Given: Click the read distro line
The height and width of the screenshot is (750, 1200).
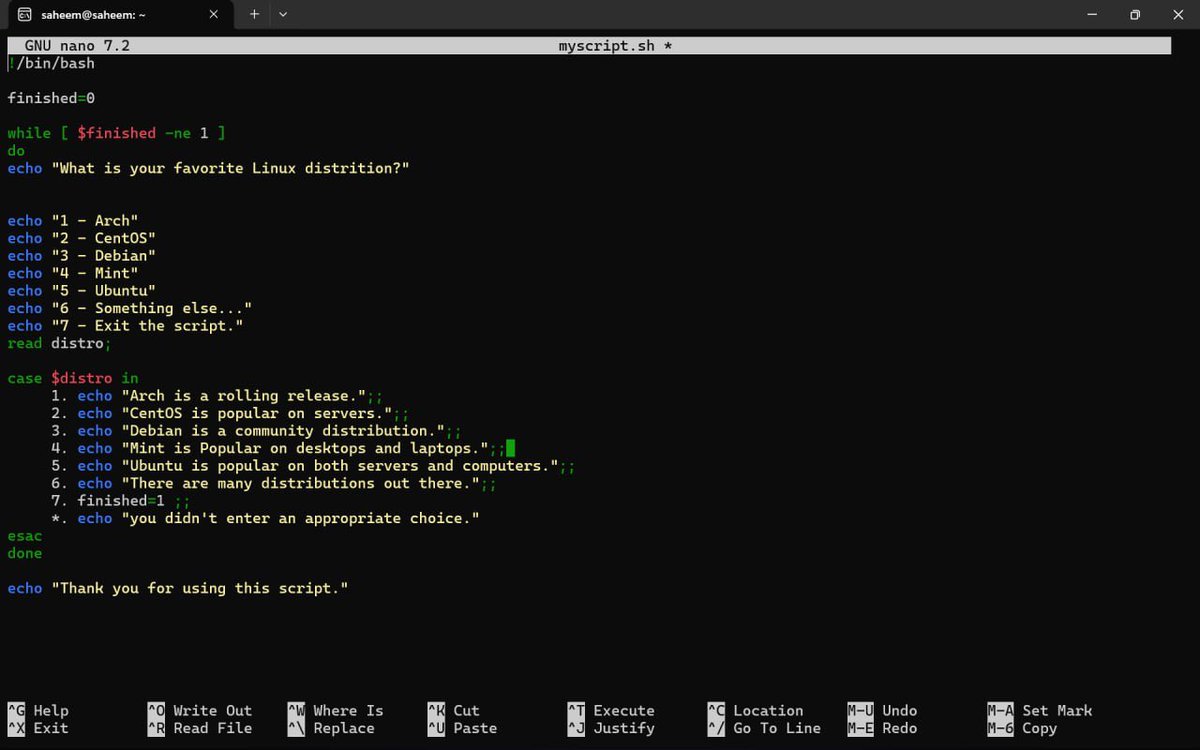Looking at the screenshot, I should pos(59,343).
